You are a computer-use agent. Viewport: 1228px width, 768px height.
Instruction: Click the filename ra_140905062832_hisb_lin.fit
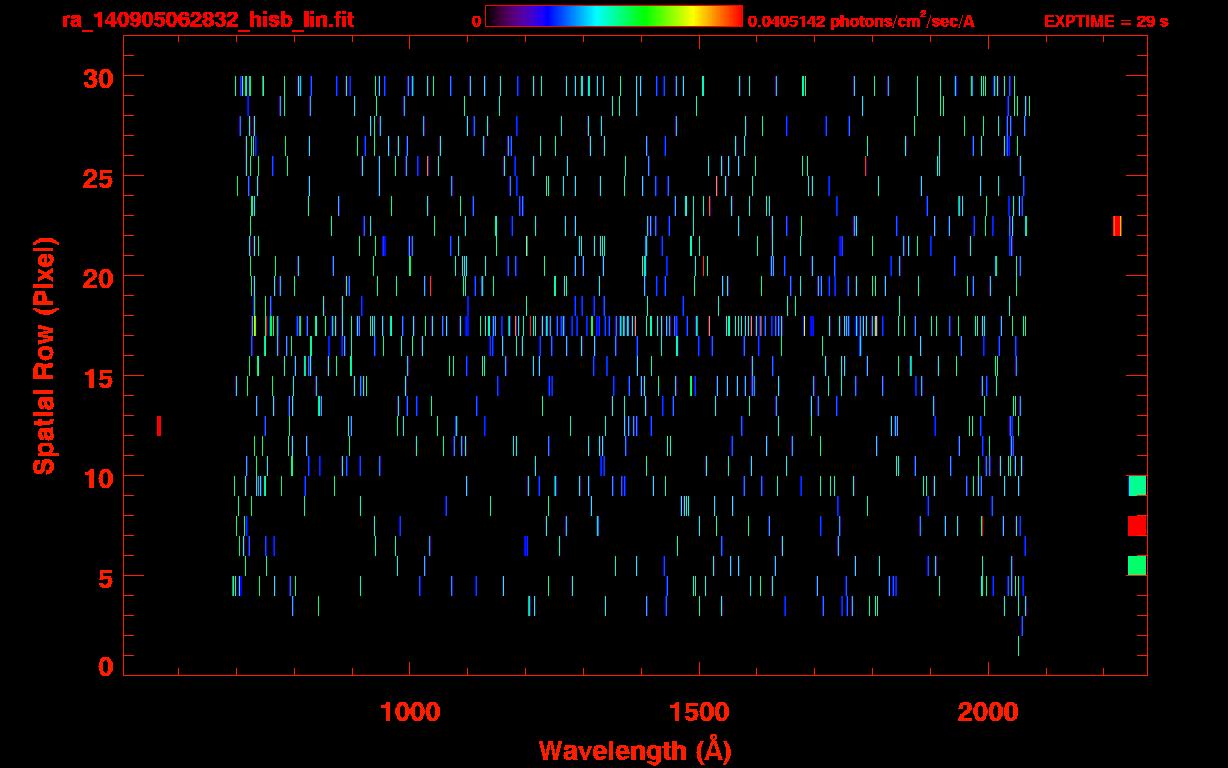206,20
